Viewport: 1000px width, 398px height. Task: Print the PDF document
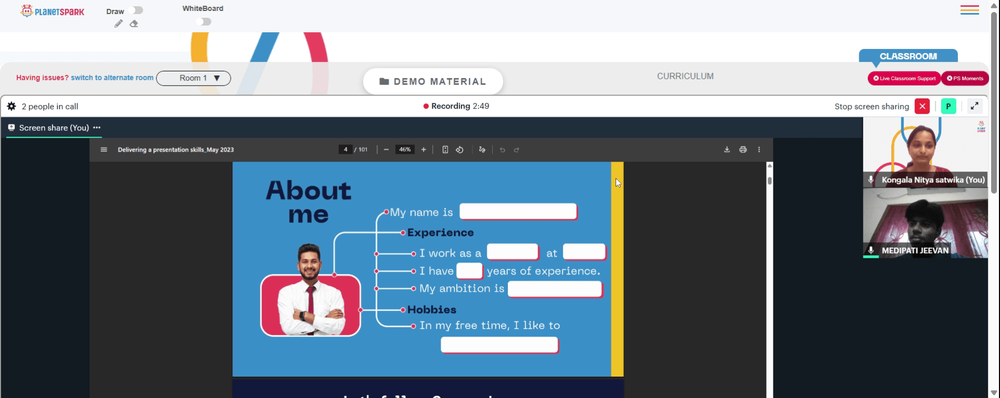pos(743,150)
